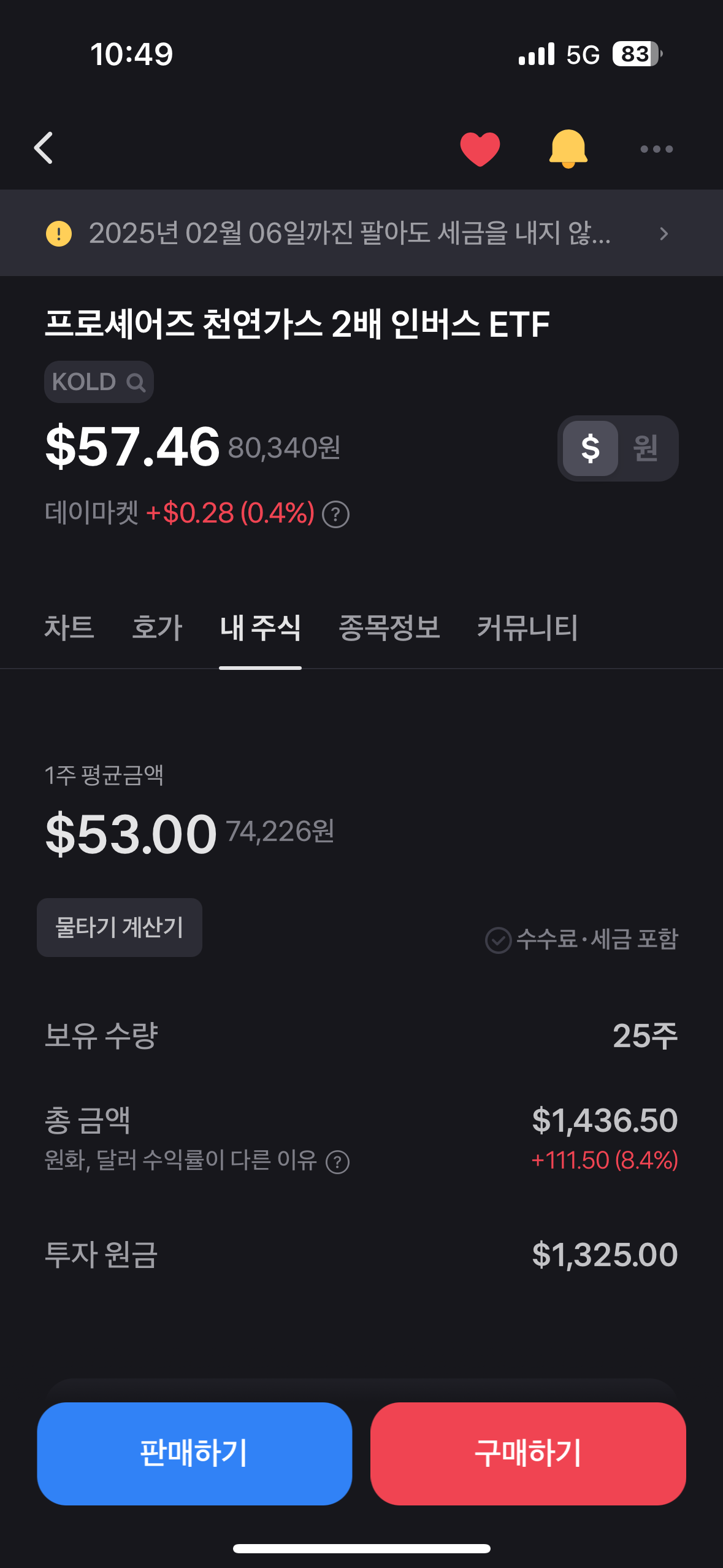Switch to the 호가 tab
This screenshot has height=1568, width=723.
tap(157, 628)
